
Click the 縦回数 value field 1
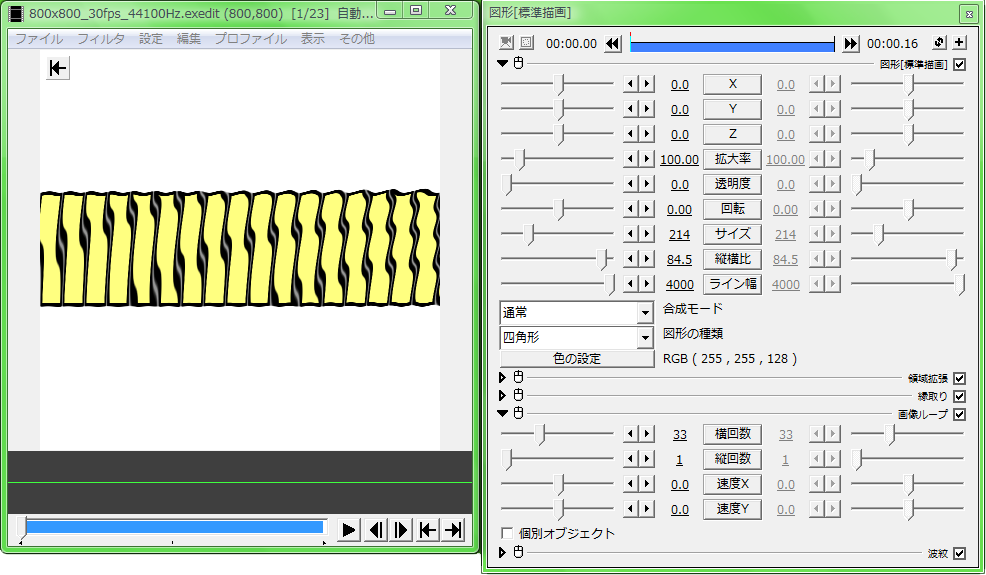680,460
